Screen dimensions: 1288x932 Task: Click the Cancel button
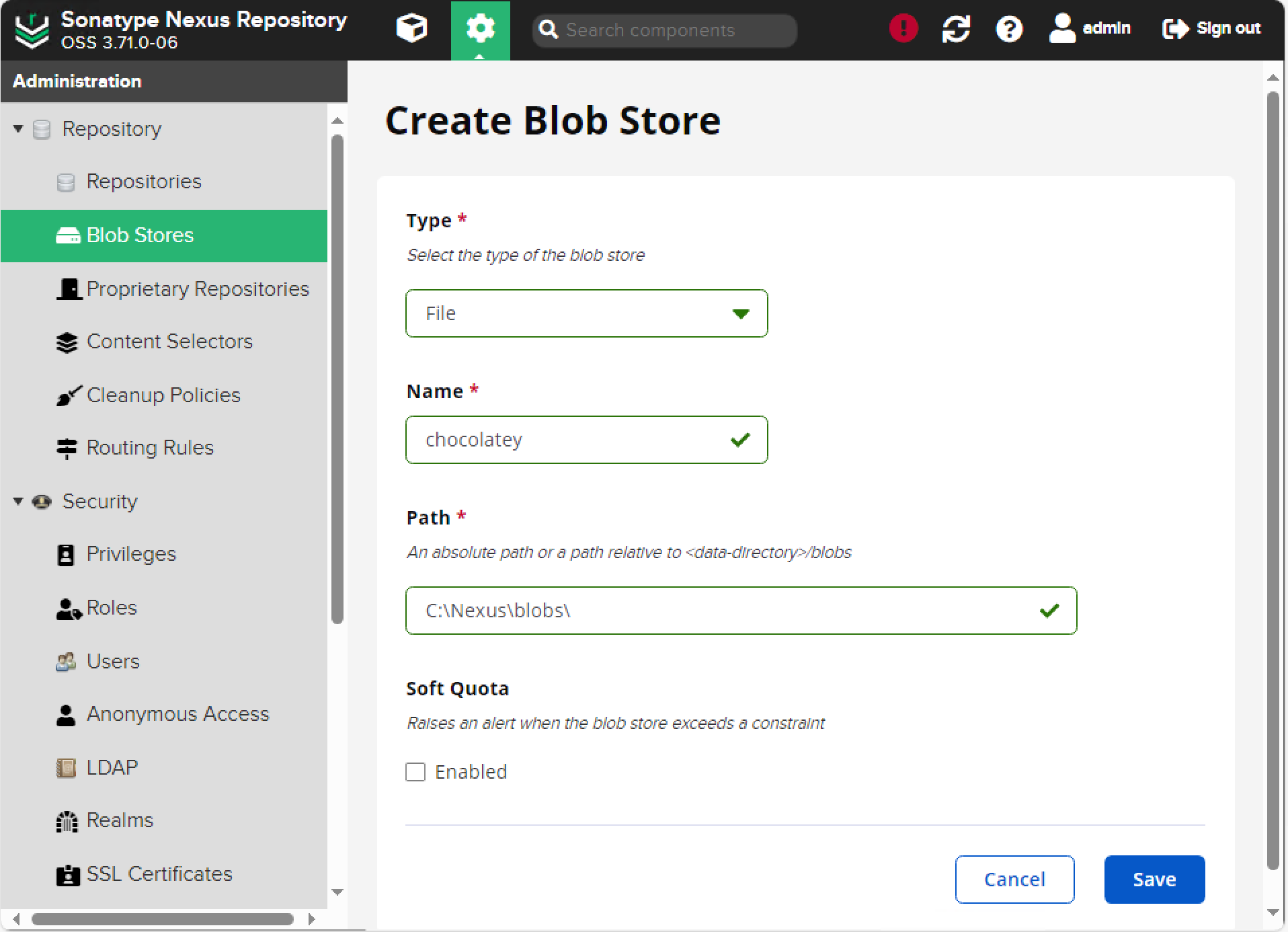click(x=1014, y=880)
